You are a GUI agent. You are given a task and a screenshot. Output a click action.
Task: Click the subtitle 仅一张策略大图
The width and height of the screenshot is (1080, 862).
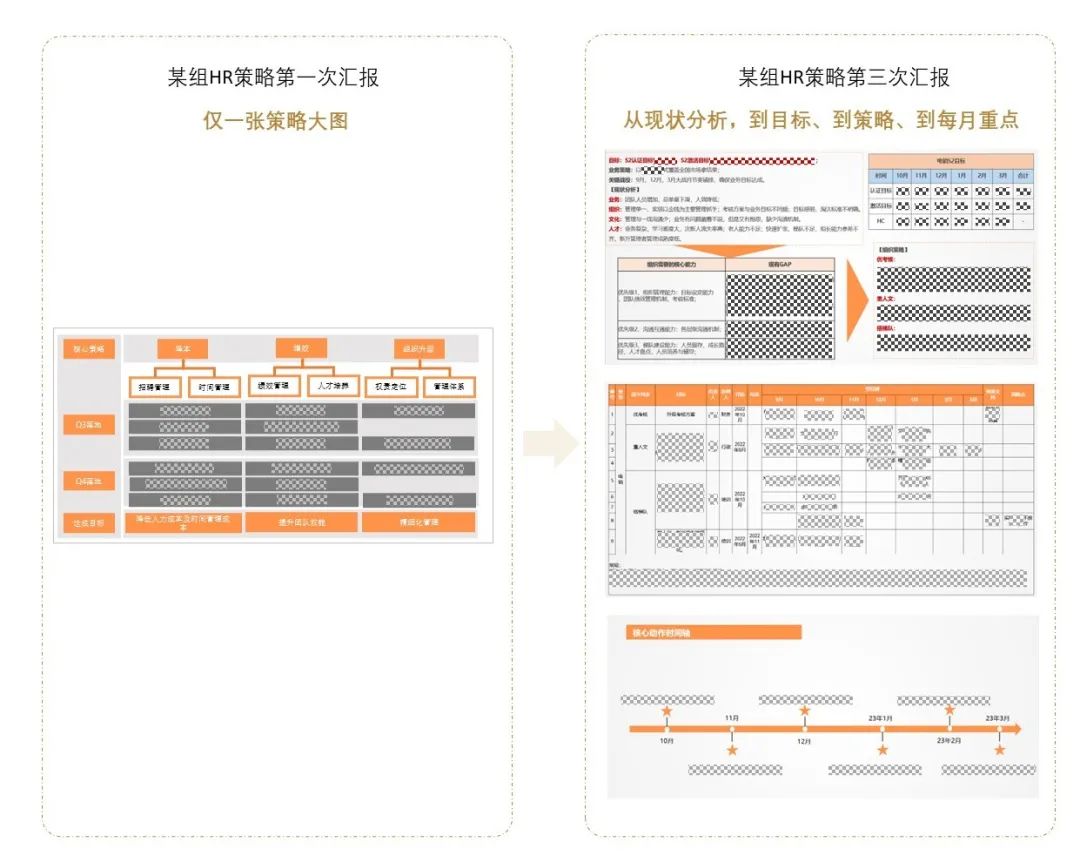click(276, 121)
